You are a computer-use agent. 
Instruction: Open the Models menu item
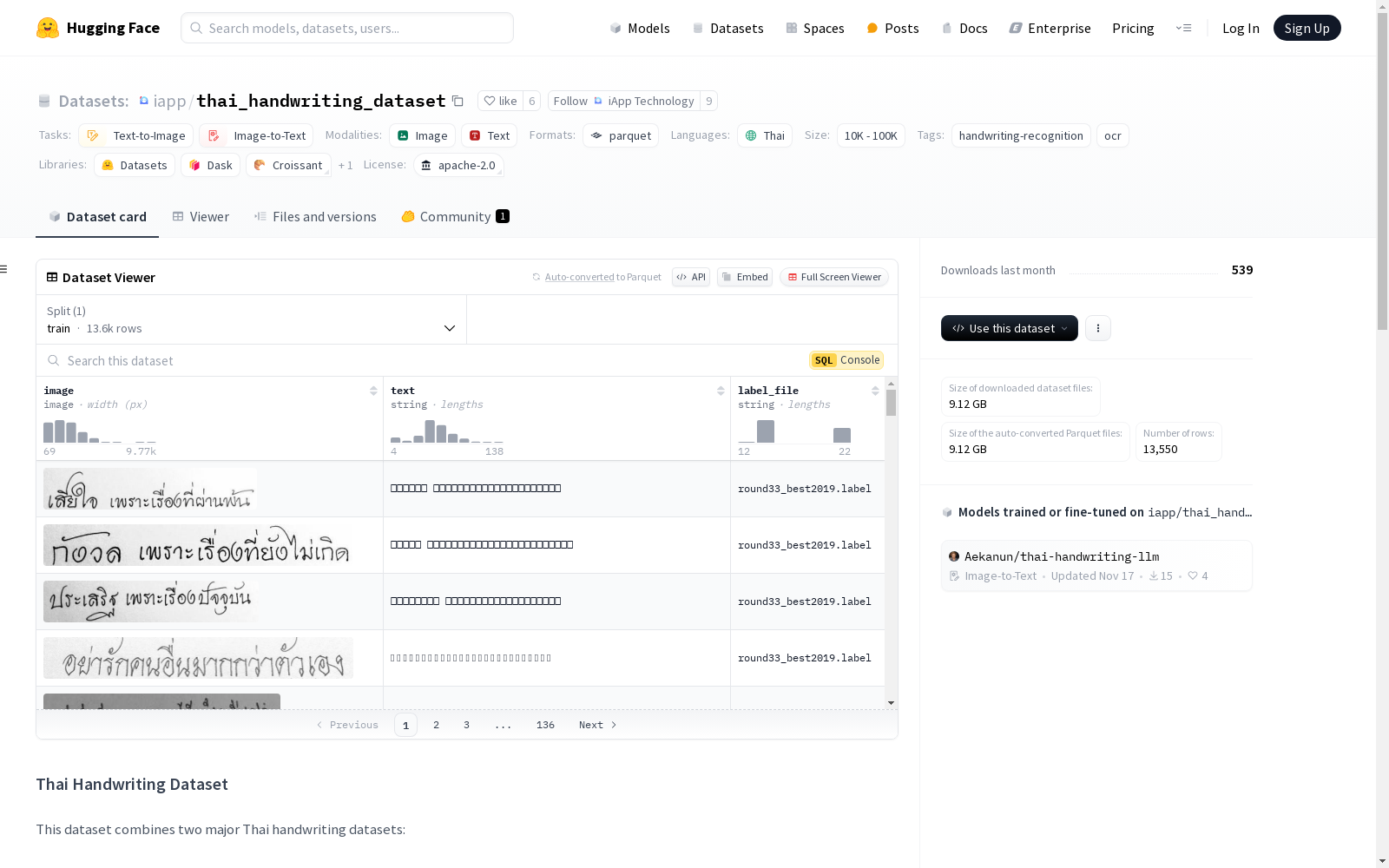[640, 28]
